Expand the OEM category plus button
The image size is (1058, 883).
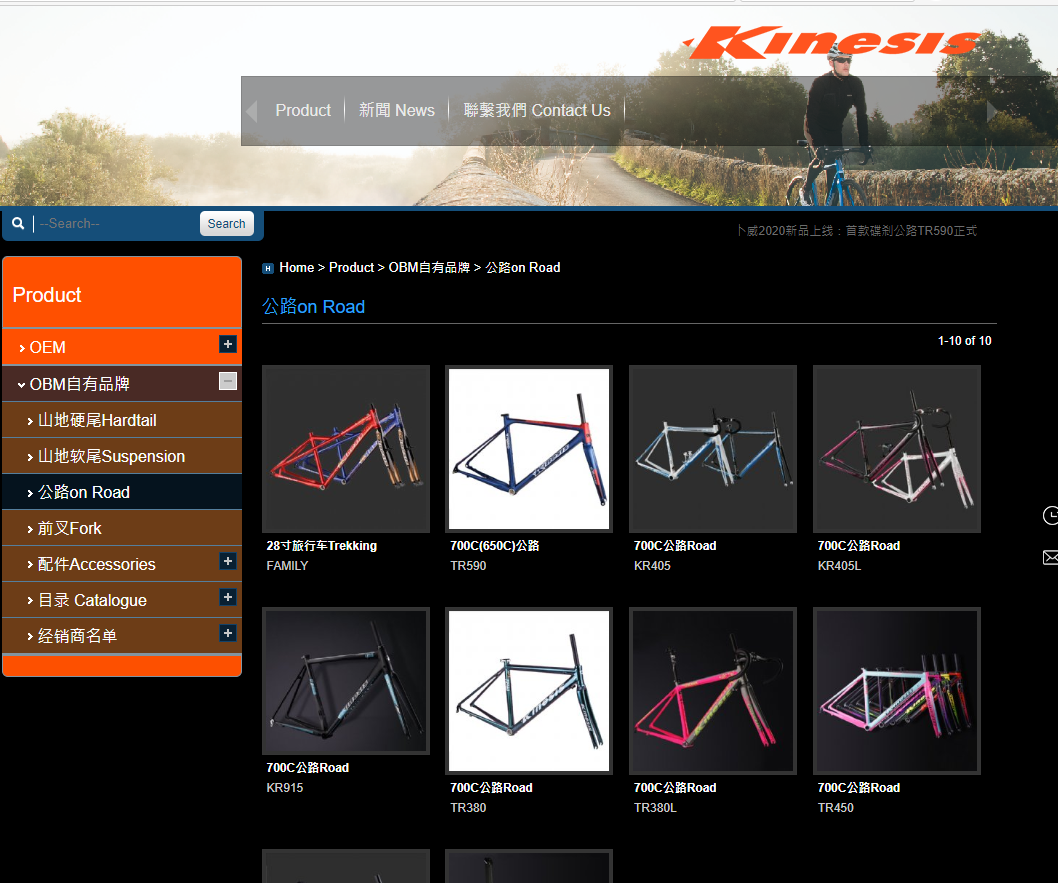pos(228,344)
